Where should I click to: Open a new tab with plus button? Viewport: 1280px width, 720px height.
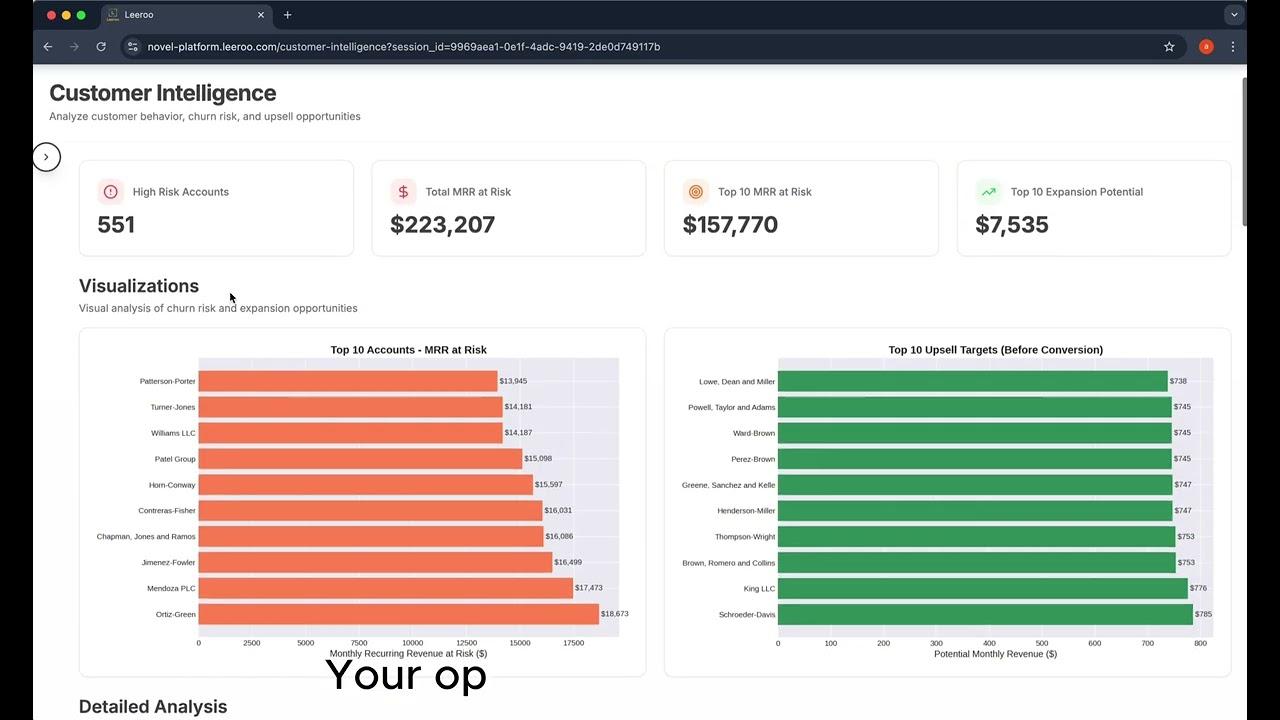[288, 15]
